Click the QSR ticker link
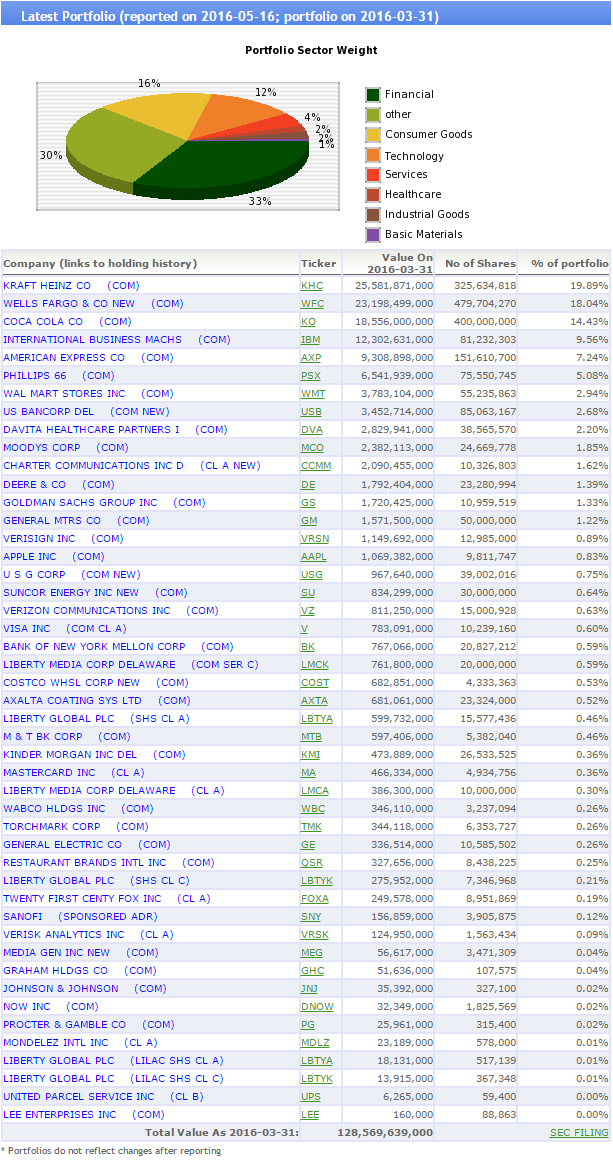The image size is (613, 1161). coord(311,865)
